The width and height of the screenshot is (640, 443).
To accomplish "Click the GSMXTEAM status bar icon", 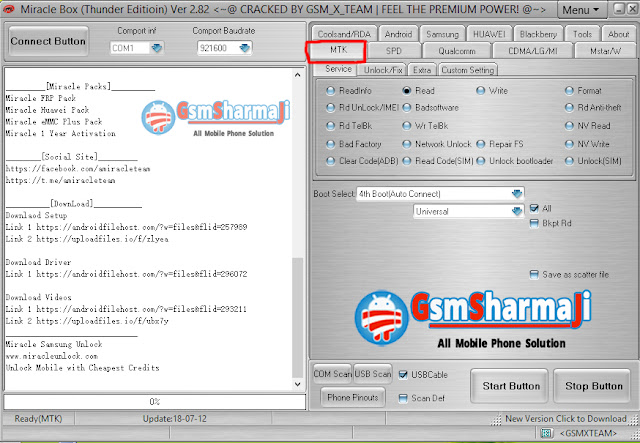I will click(x=547, y=433).
